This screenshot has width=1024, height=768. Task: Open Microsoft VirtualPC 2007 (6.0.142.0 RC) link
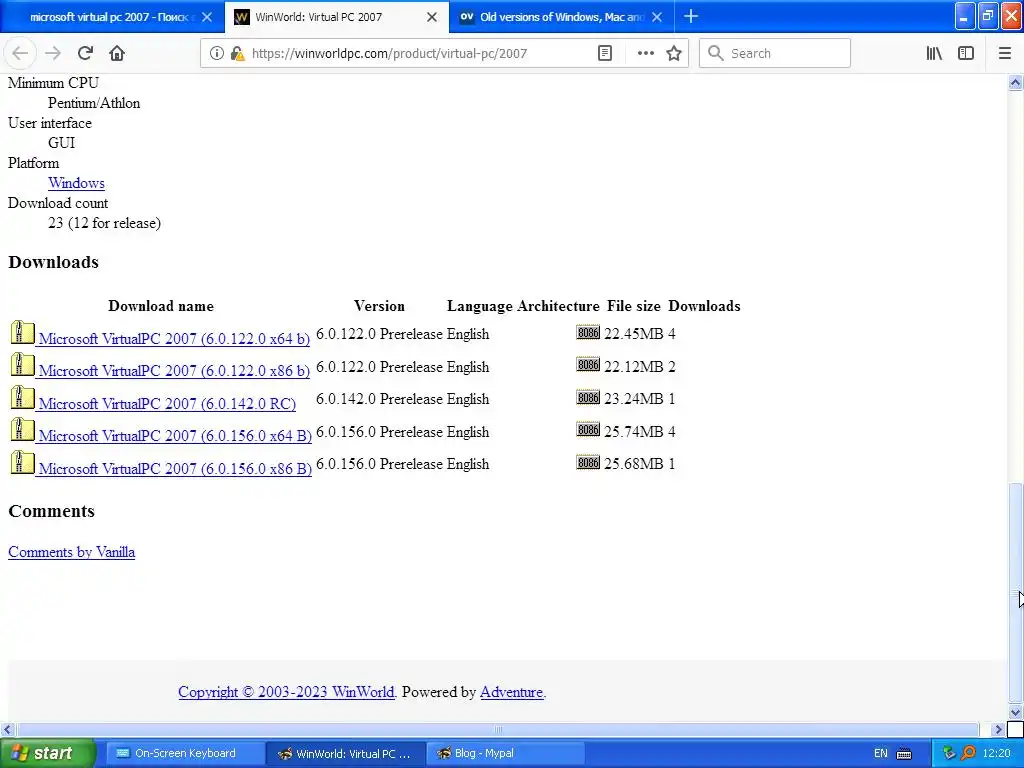pyautogui.click(x=167, y=404)
